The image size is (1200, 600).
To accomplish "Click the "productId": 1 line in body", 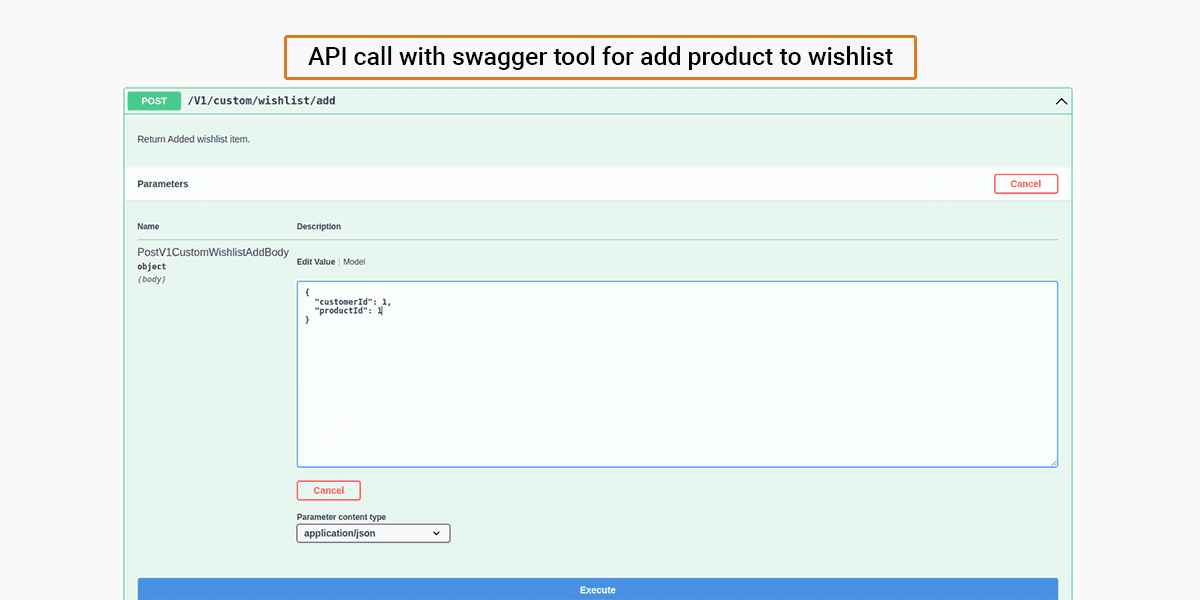I will point(349,311).
